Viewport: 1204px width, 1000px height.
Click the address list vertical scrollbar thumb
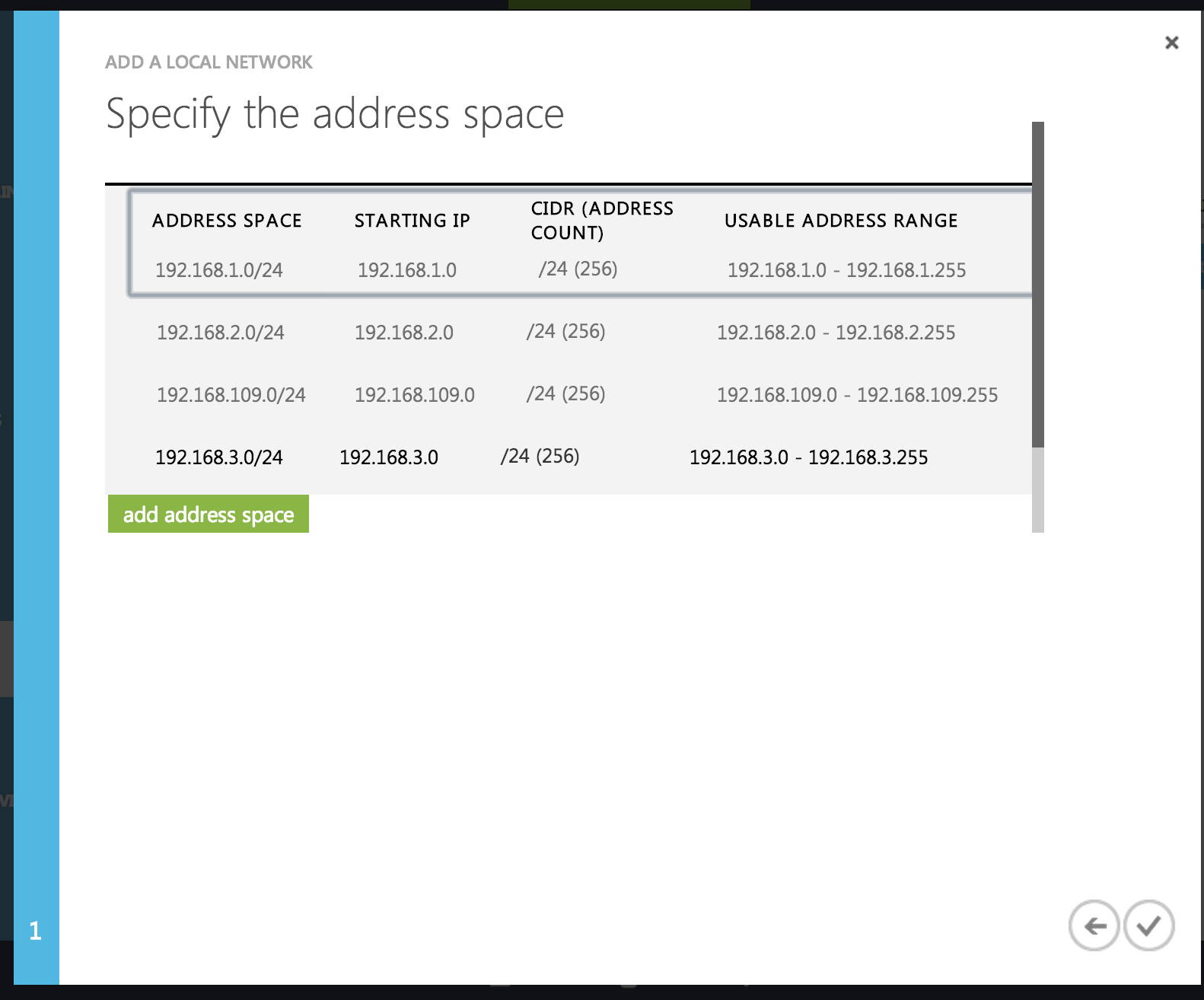(1037, 284)
